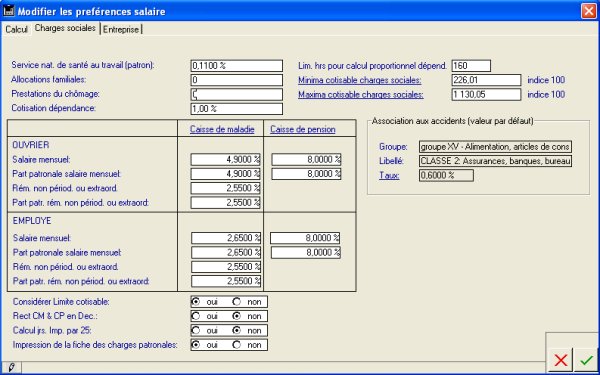The height and width of the screenshot is (375, 600).
Task: Select non for Impression de la fiche
Action: coord(237,345)
